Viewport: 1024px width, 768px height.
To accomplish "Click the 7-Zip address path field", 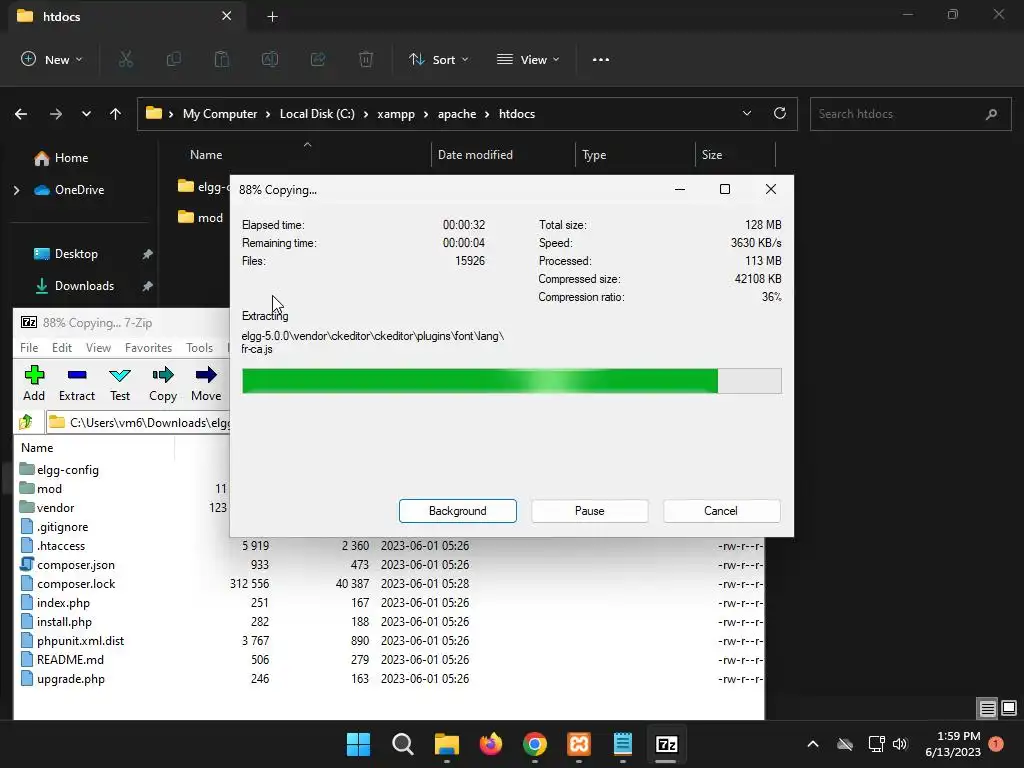I will coord(138,423).
